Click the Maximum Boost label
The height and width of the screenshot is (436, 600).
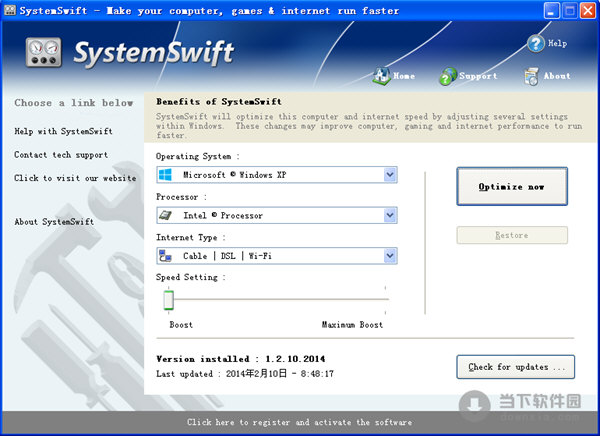(x=352, y=325)
